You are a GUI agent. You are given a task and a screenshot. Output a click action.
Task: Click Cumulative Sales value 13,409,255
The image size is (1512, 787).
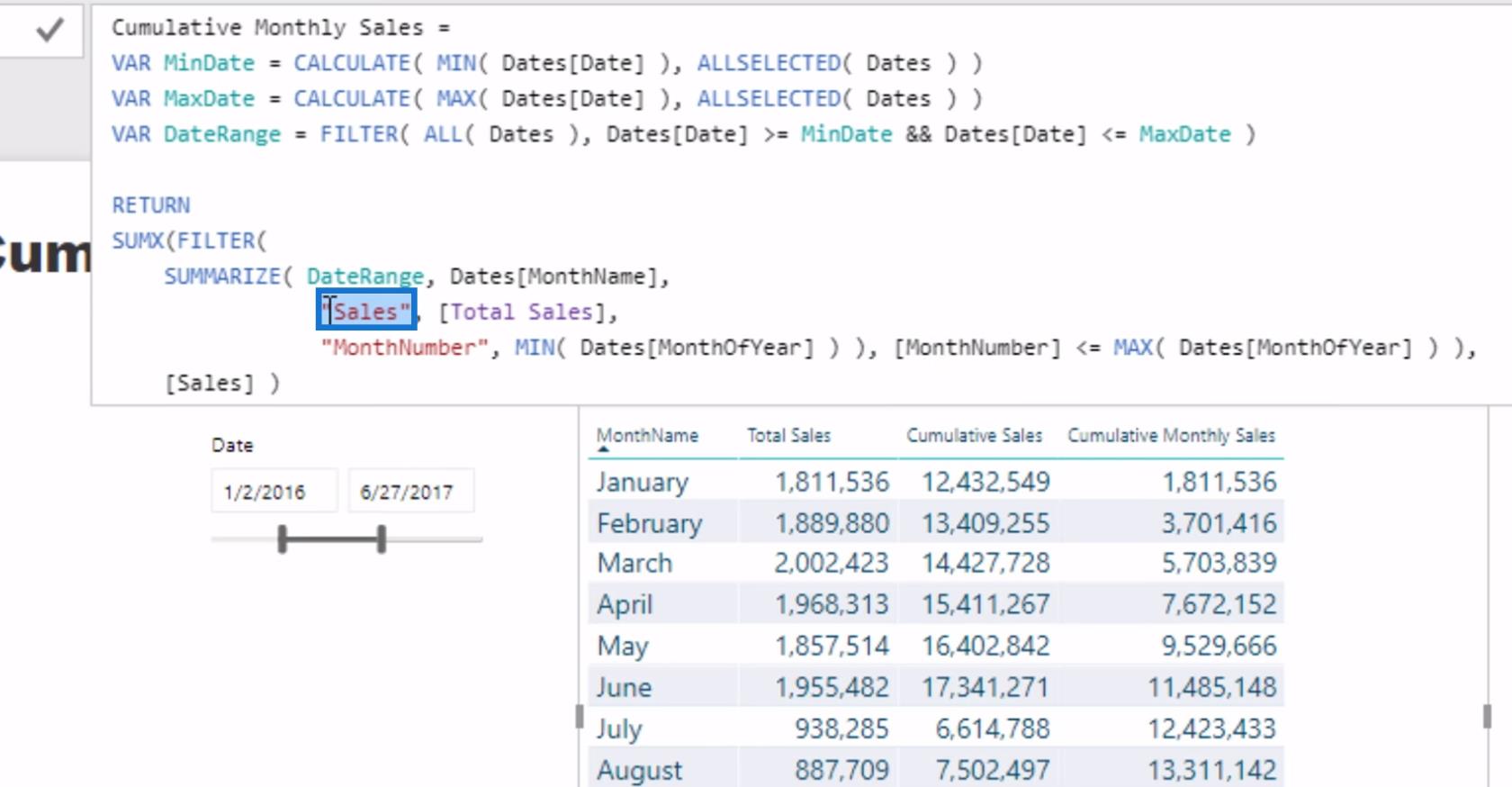985,524
